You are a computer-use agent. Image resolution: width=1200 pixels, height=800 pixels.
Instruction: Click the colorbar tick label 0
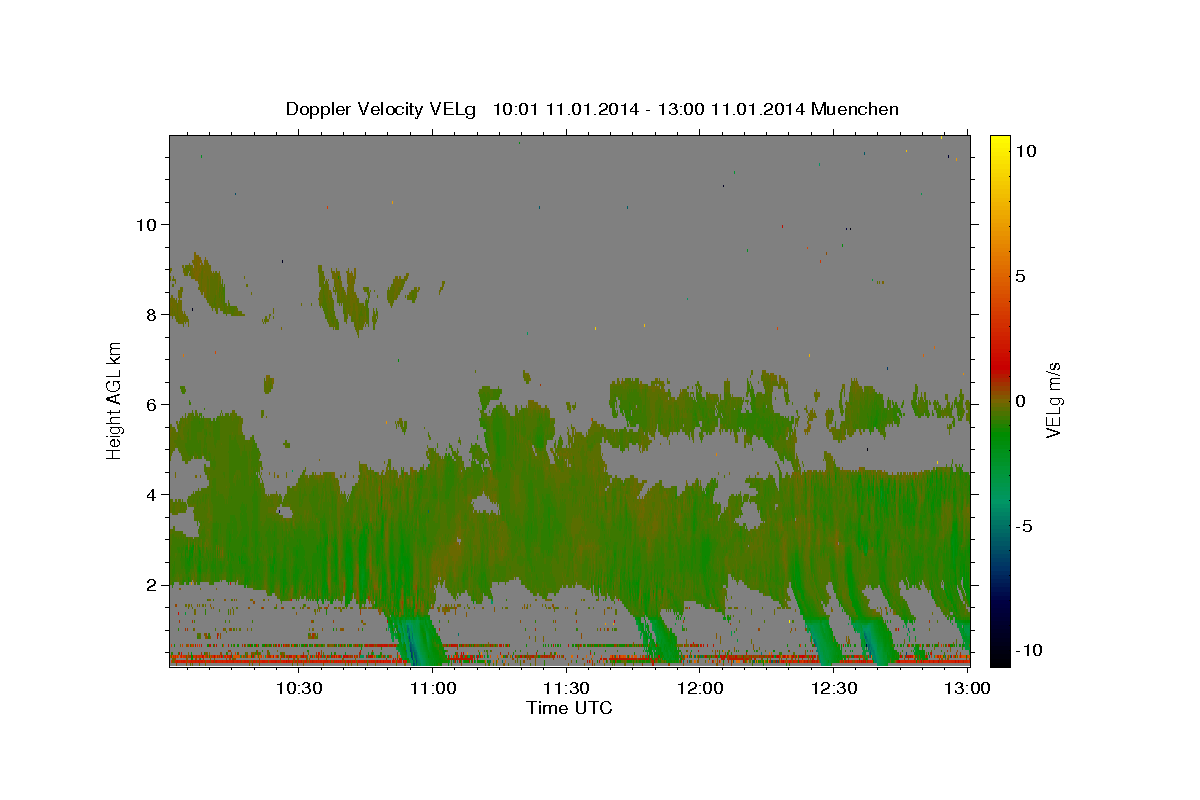point(1020,401)
